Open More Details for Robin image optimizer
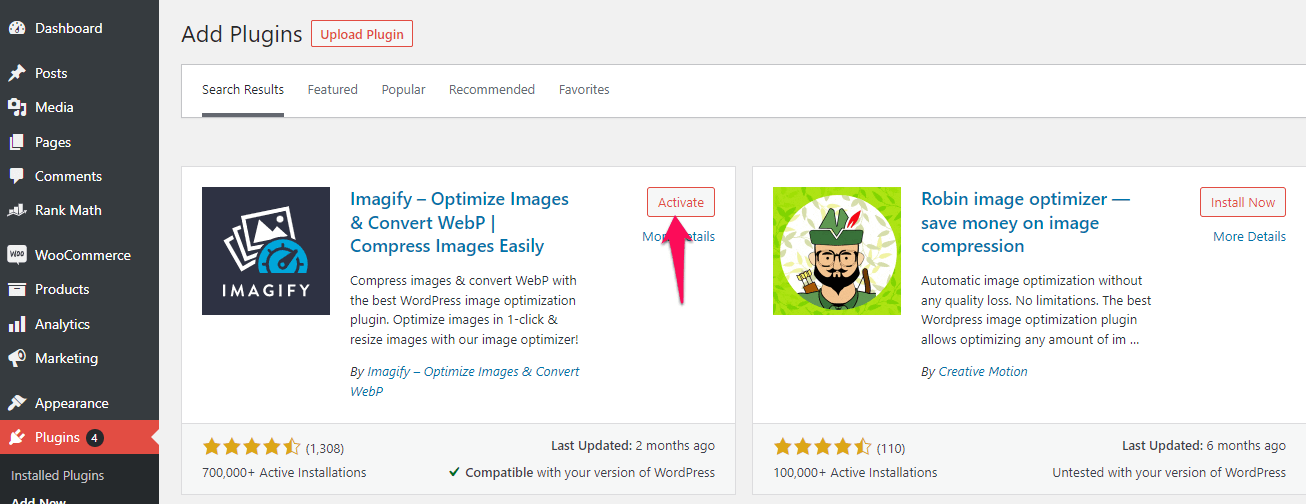Screen dimensions: 1306x504 1249,236
